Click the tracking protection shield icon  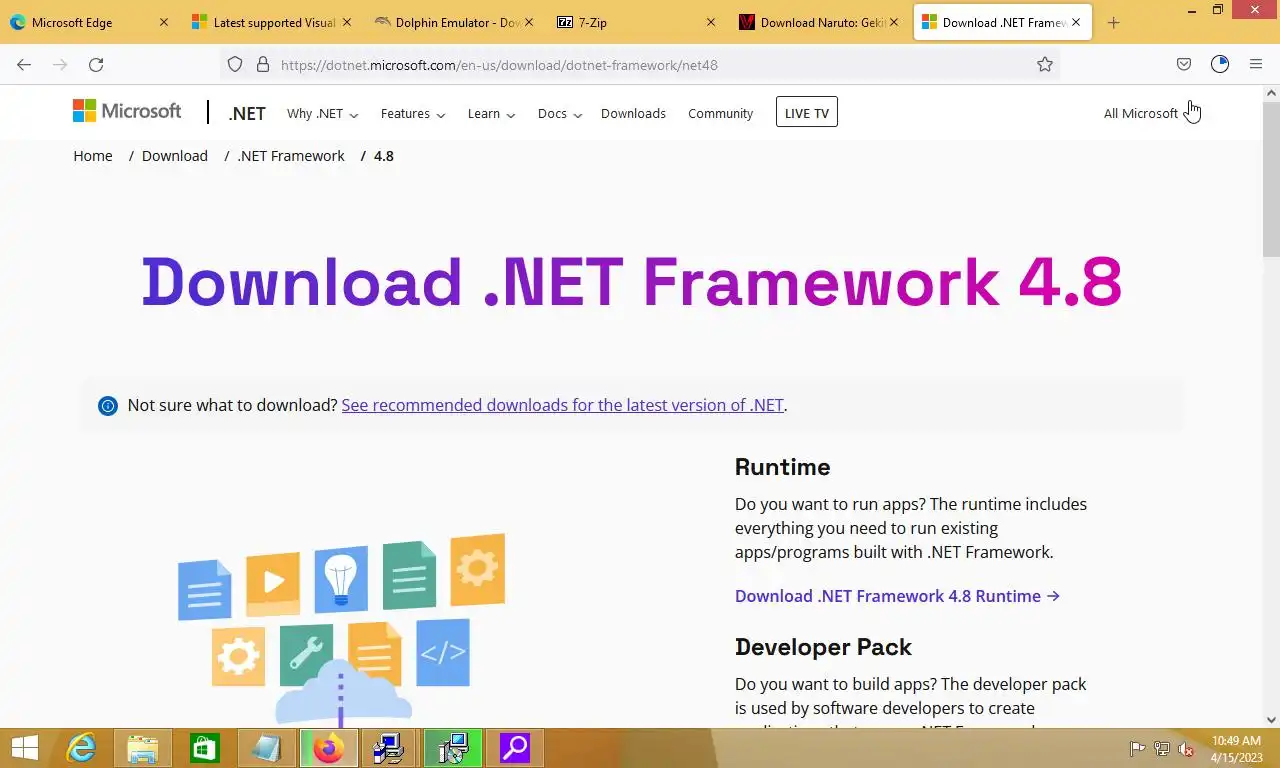tap(235, 64)
